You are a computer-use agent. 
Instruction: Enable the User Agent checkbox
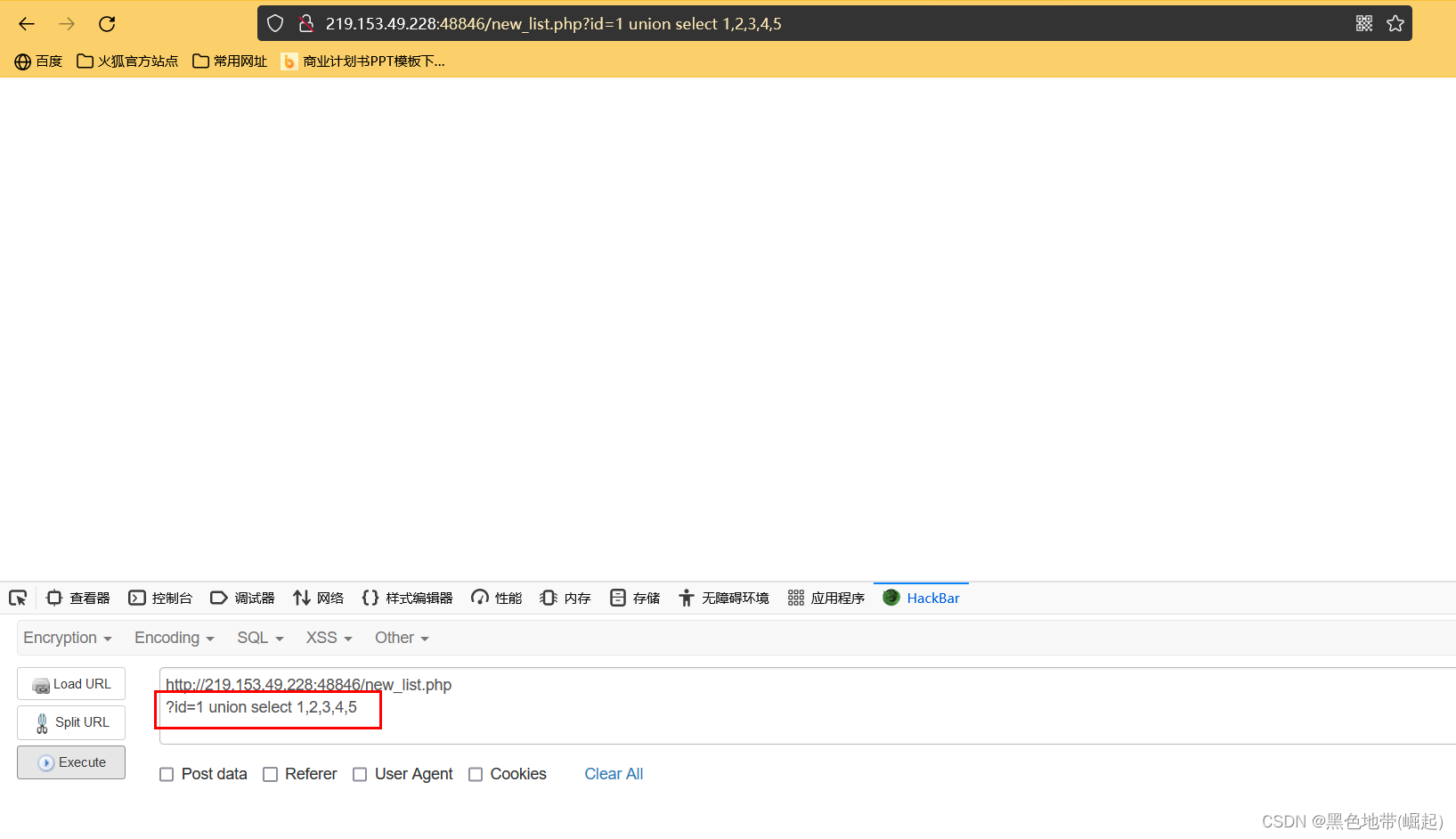[x=360, y=775]
